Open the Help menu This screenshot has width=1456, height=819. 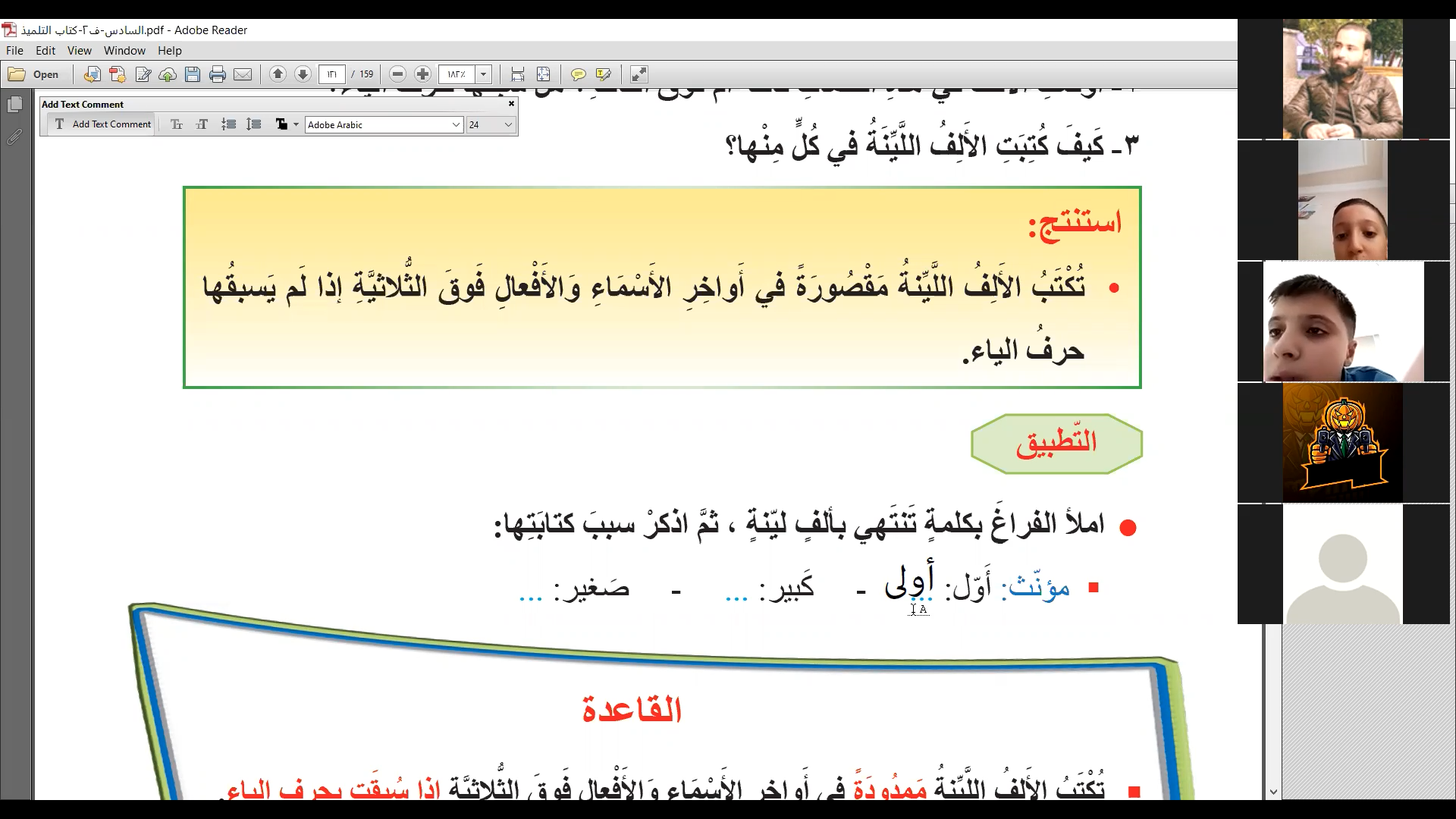170,51
